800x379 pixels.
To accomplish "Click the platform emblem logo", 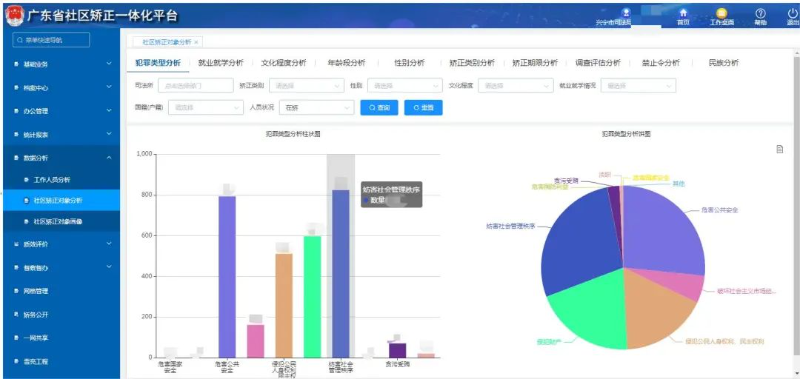I will click(14, 15).
